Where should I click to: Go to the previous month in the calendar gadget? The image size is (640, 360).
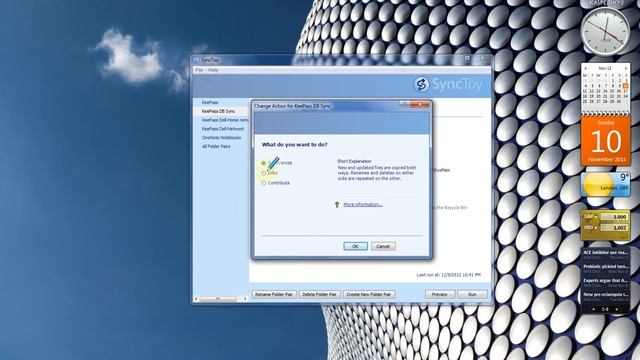tap(585, 68)
